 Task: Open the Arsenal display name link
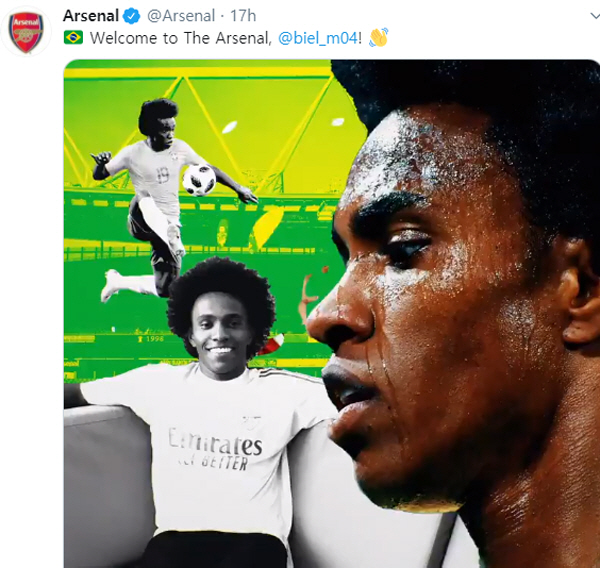click(x=91, y=16)
